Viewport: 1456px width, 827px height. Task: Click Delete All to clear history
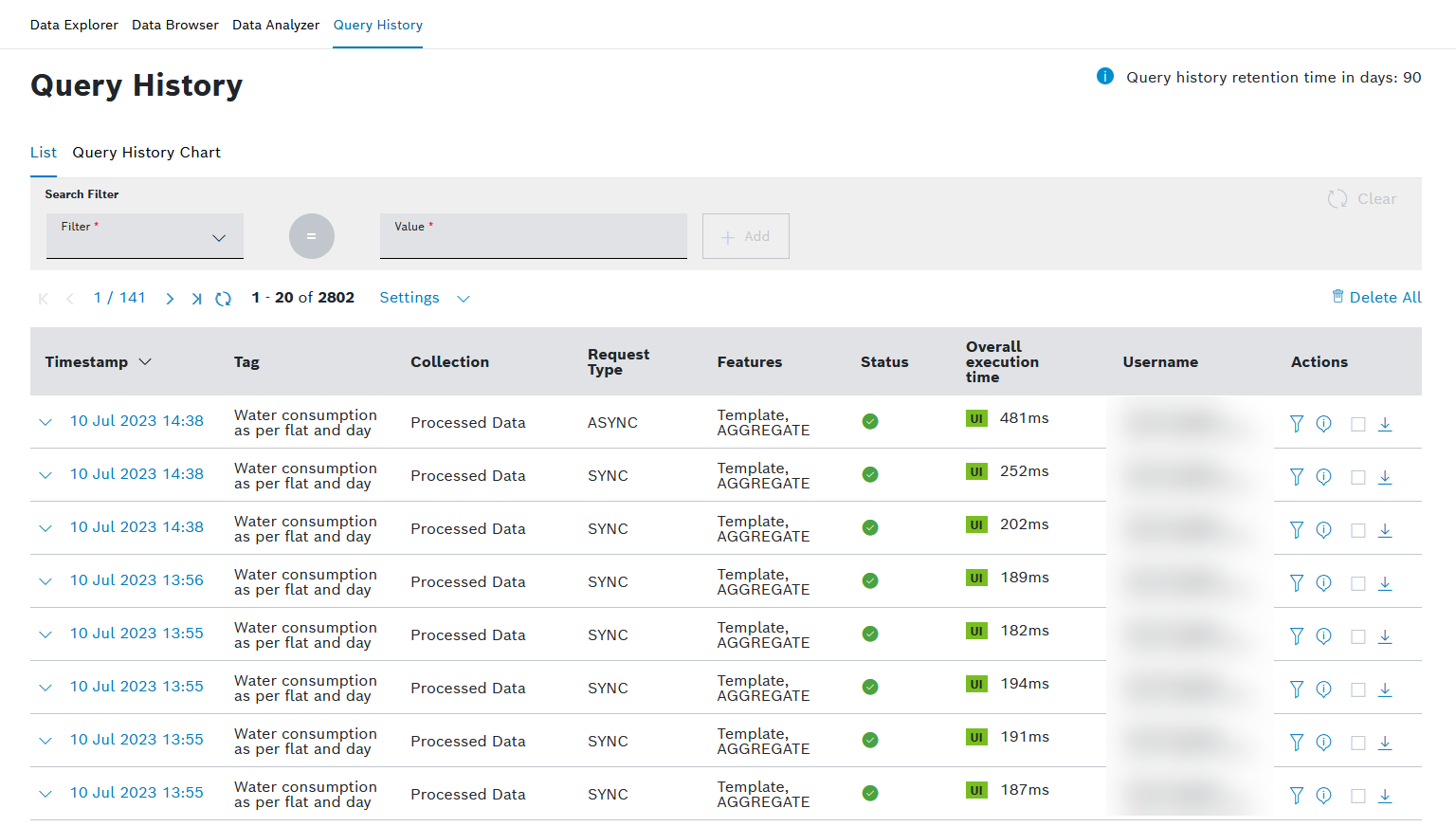(x=1376, y=298)
